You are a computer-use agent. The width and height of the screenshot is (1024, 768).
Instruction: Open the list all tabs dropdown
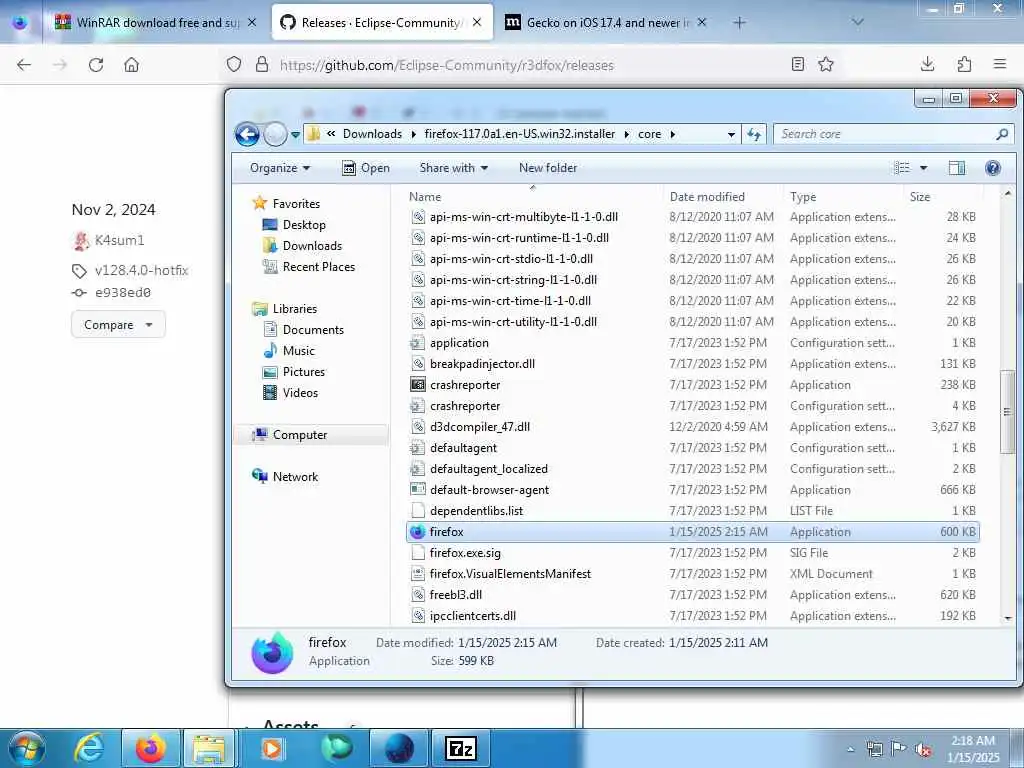[x=858, y=22]
